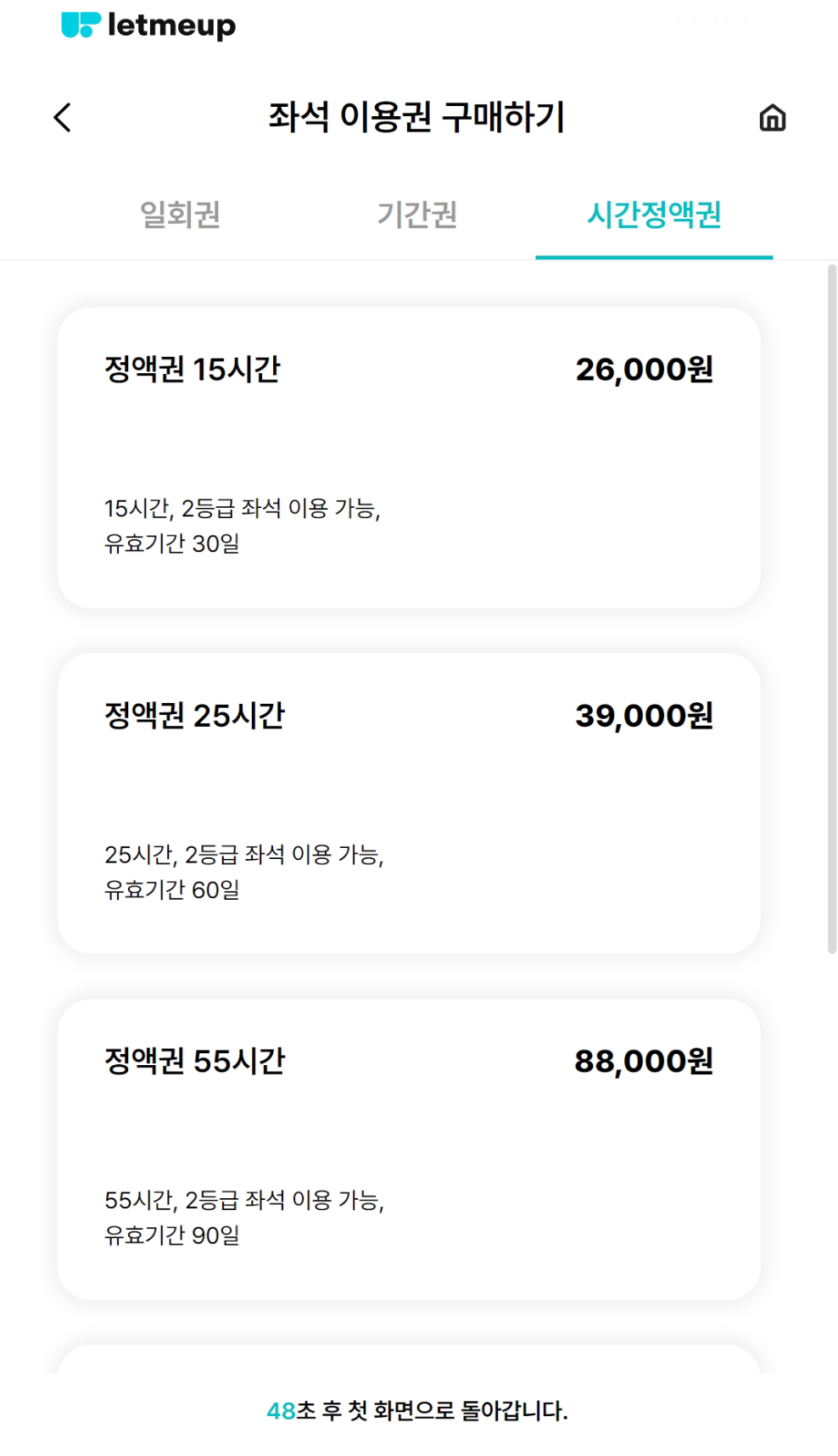Screen dimensions: 838x1456
Task: Click the 유효기간 90일 description text
Action: [172, 1236]
